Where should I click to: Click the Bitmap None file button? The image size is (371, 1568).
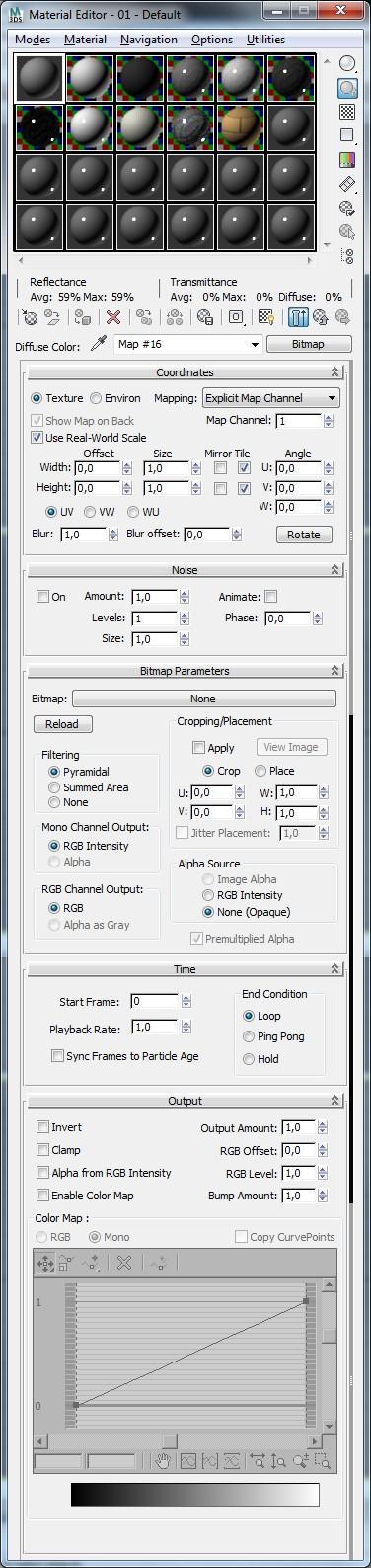click(x=203, y=699)
